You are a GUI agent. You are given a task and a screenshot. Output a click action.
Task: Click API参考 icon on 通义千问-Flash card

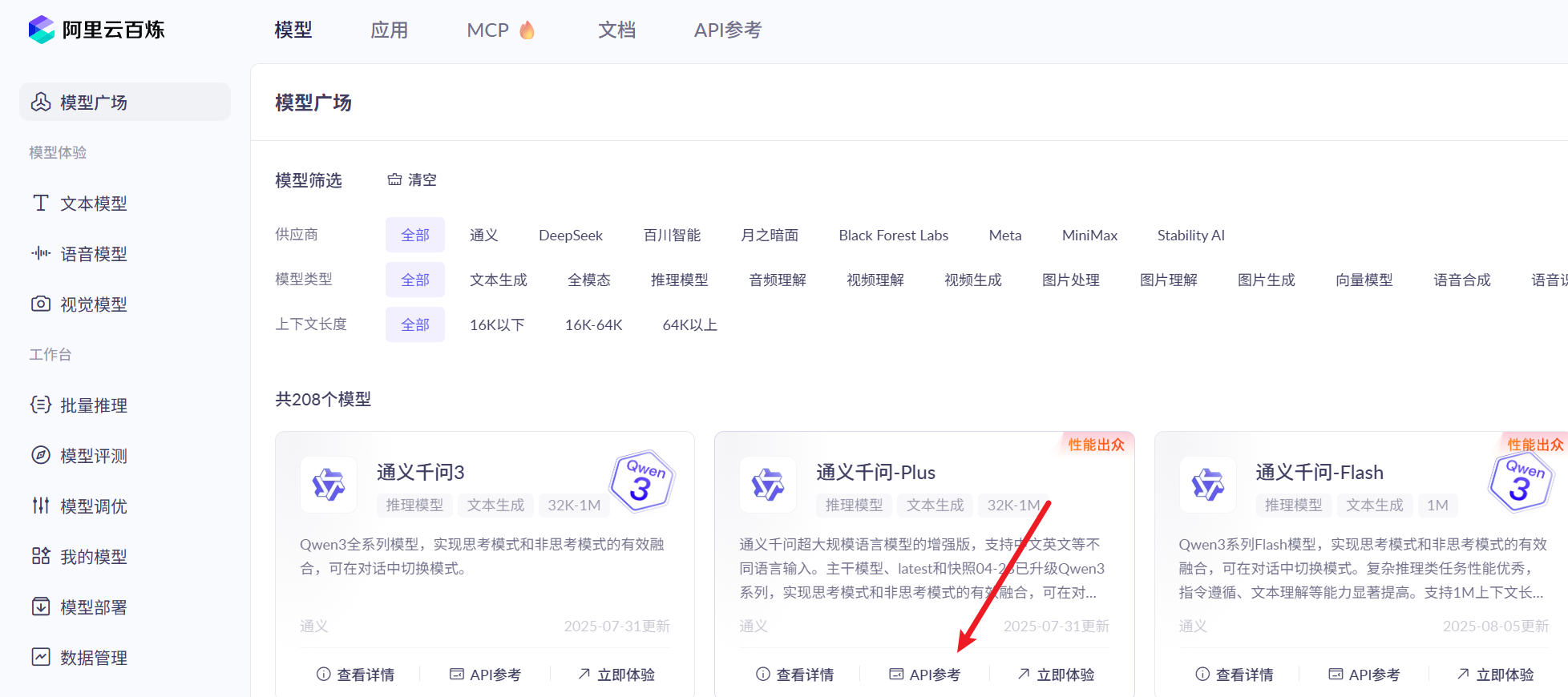pos(1336,675)
